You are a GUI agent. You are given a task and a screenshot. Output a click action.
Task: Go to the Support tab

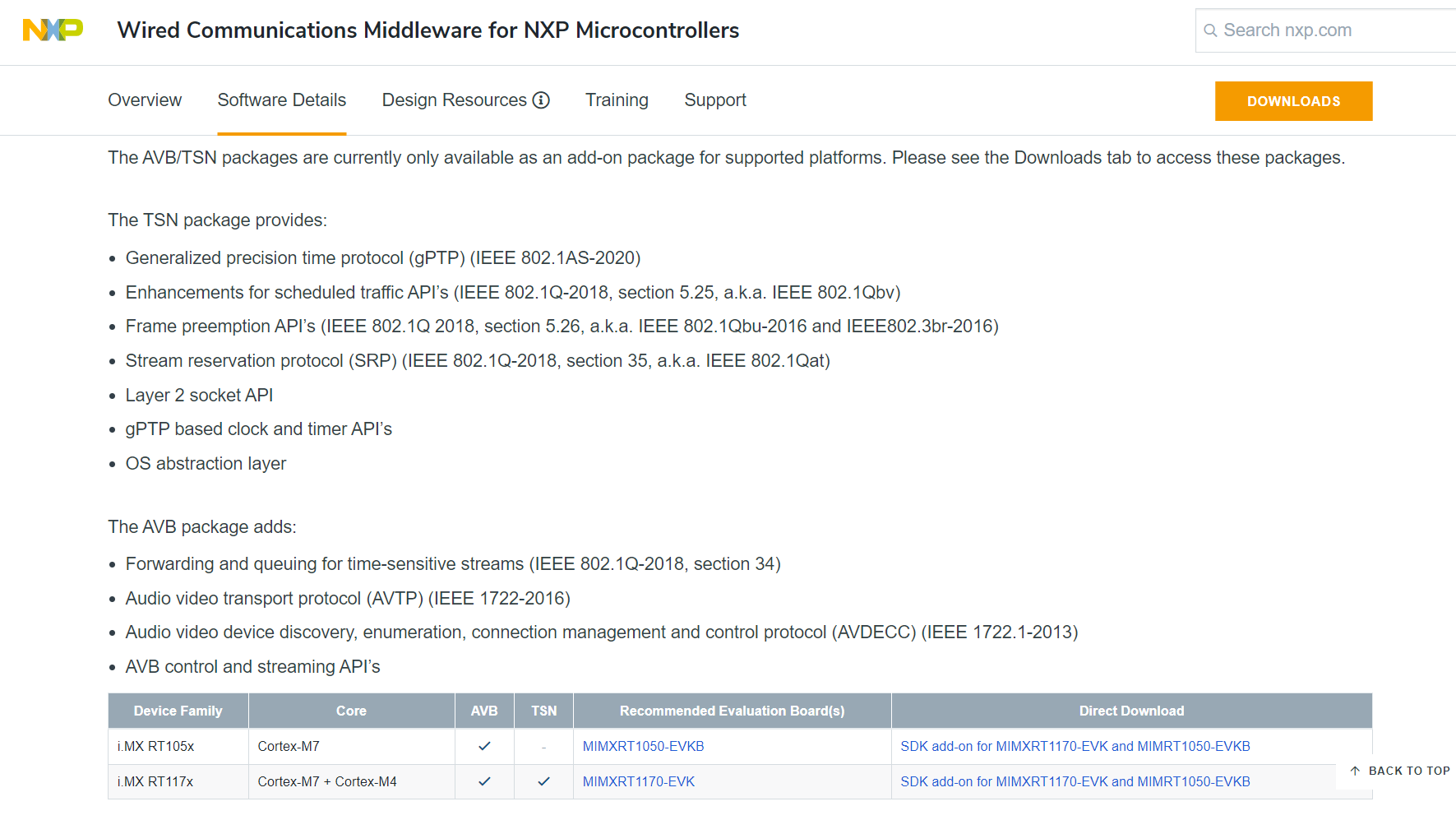715,100
